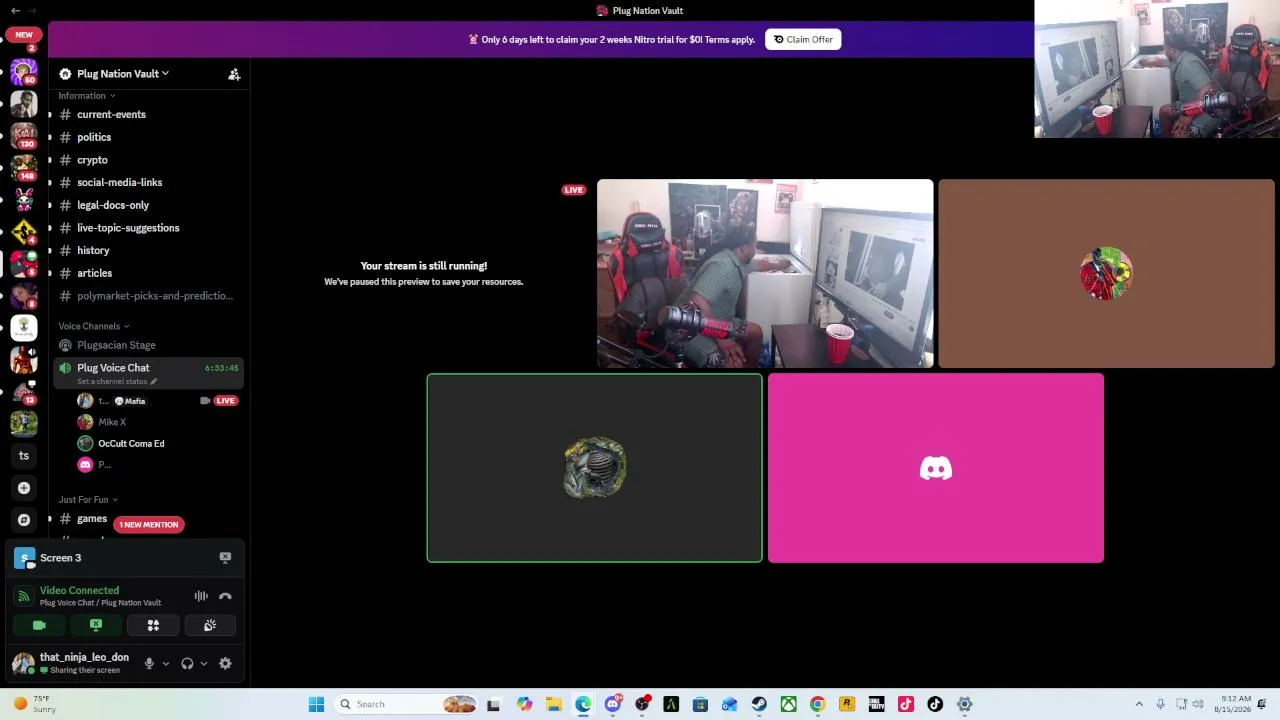Viewport: 1280px width, 720px height.
Task: Open the current-events channel
Action: pos(146,114)
